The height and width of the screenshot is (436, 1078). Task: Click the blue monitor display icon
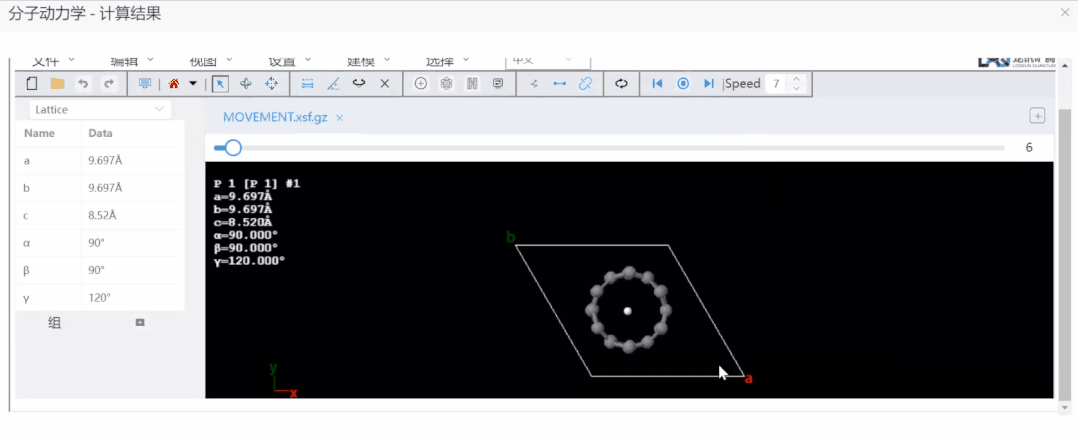coord(145,84)
